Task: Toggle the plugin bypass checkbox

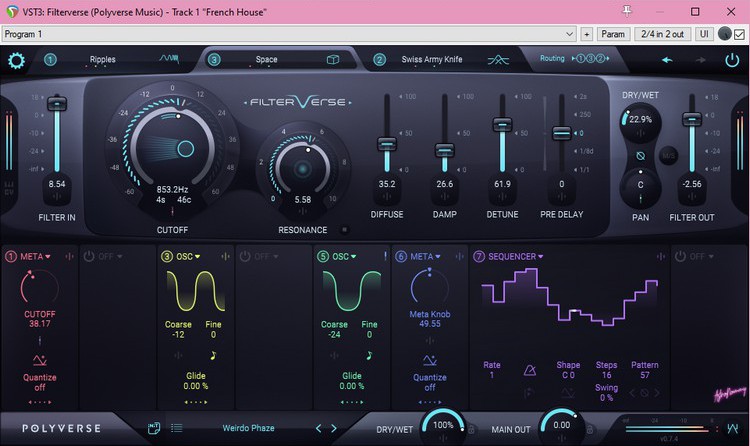Action: 739,34
